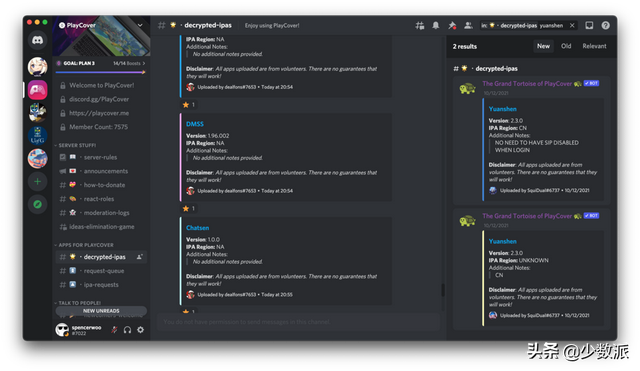The width and height of the screenshot is (640, 371).
Task: Collapse the SERVER STUFF category
Action: 75,145
